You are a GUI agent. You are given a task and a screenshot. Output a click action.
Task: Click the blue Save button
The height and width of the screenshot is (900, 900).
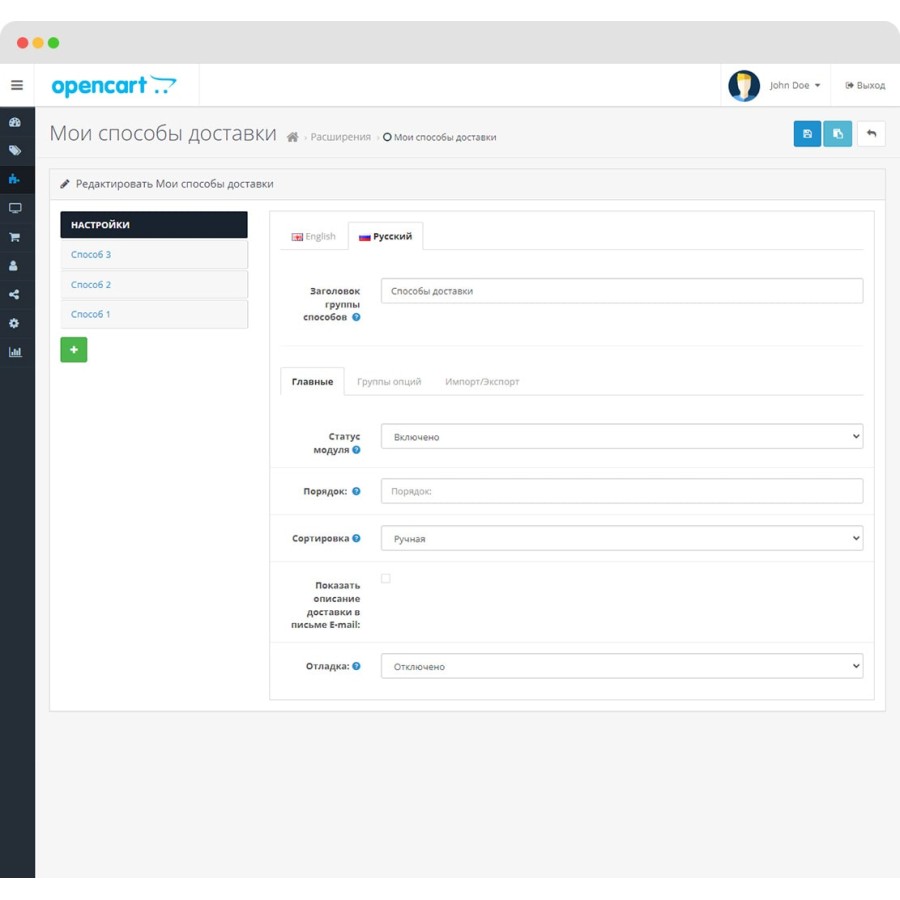(807, 134)
